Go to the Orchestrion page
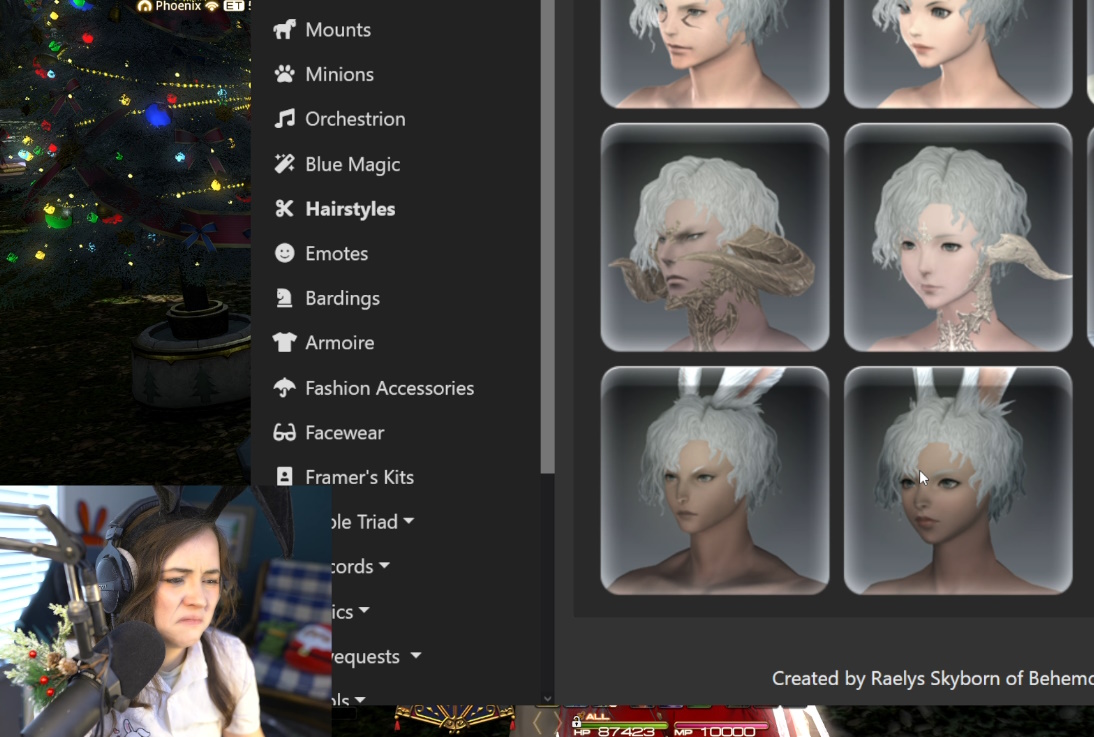1094x737 pixels. click(355, 119)
